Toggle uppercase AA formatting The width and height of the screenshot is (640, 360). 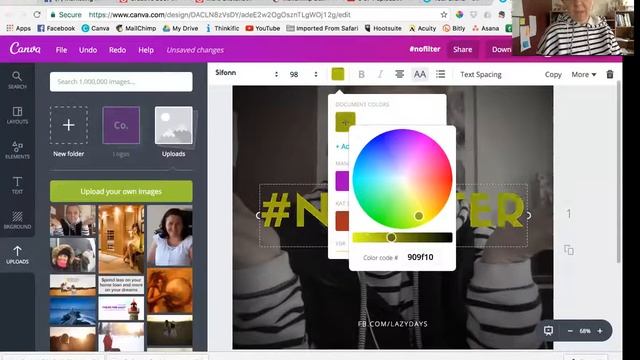(420, 74)
